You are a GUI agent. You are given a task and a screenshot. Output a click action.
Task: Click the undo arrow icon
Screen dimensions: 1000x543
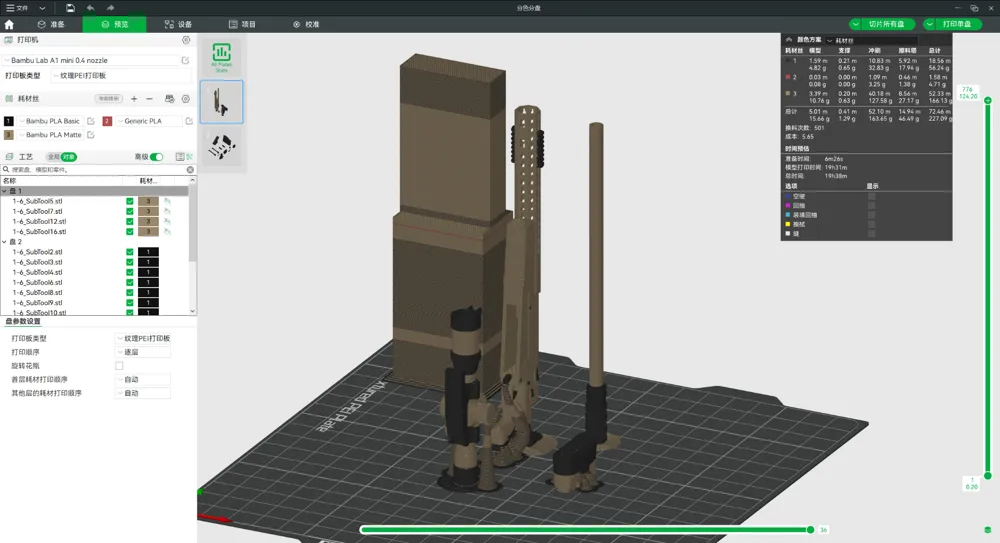[91, 8]
